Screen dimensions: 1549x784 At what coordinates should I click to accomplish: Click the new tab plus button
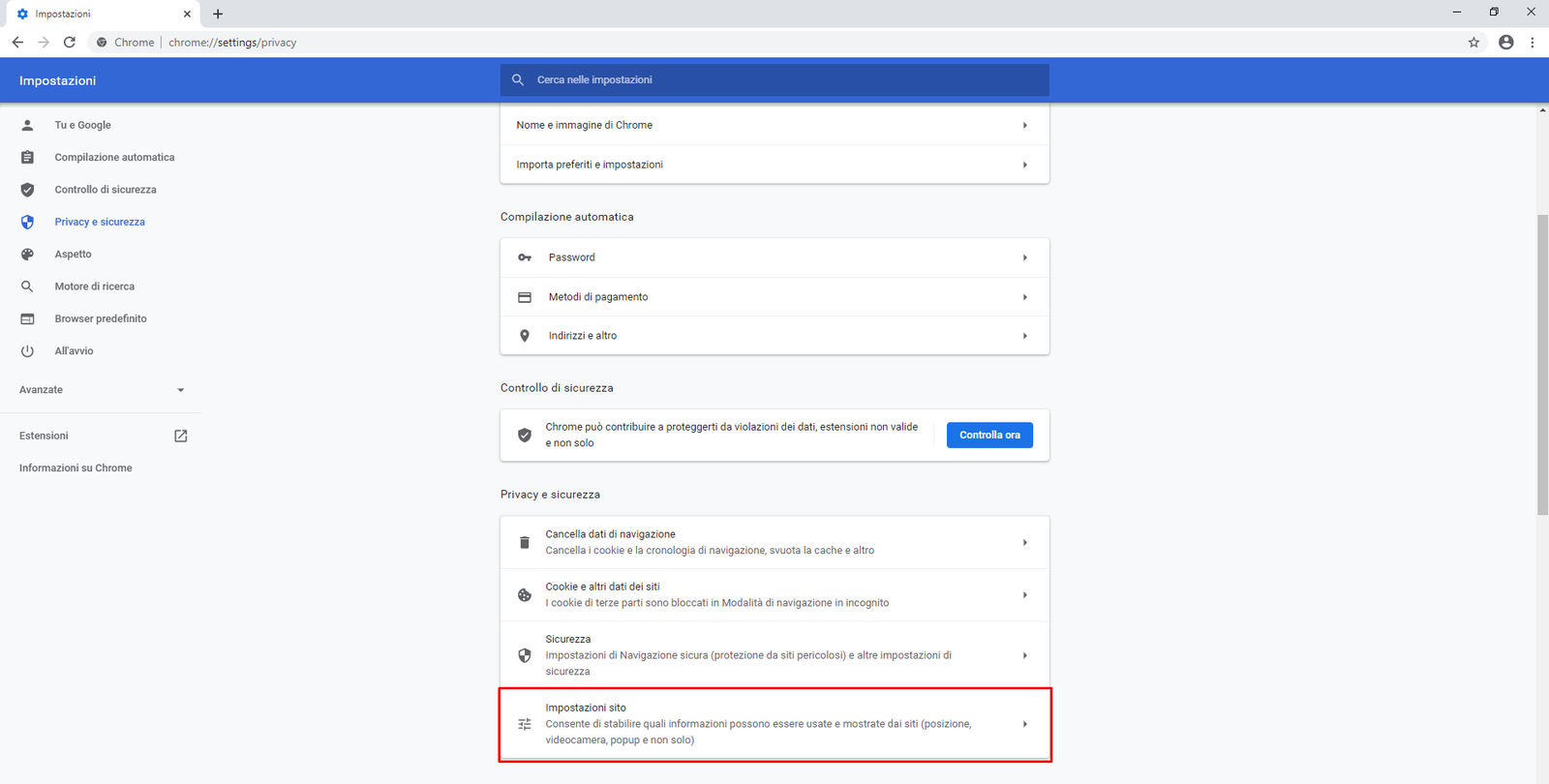click(218, 14)
